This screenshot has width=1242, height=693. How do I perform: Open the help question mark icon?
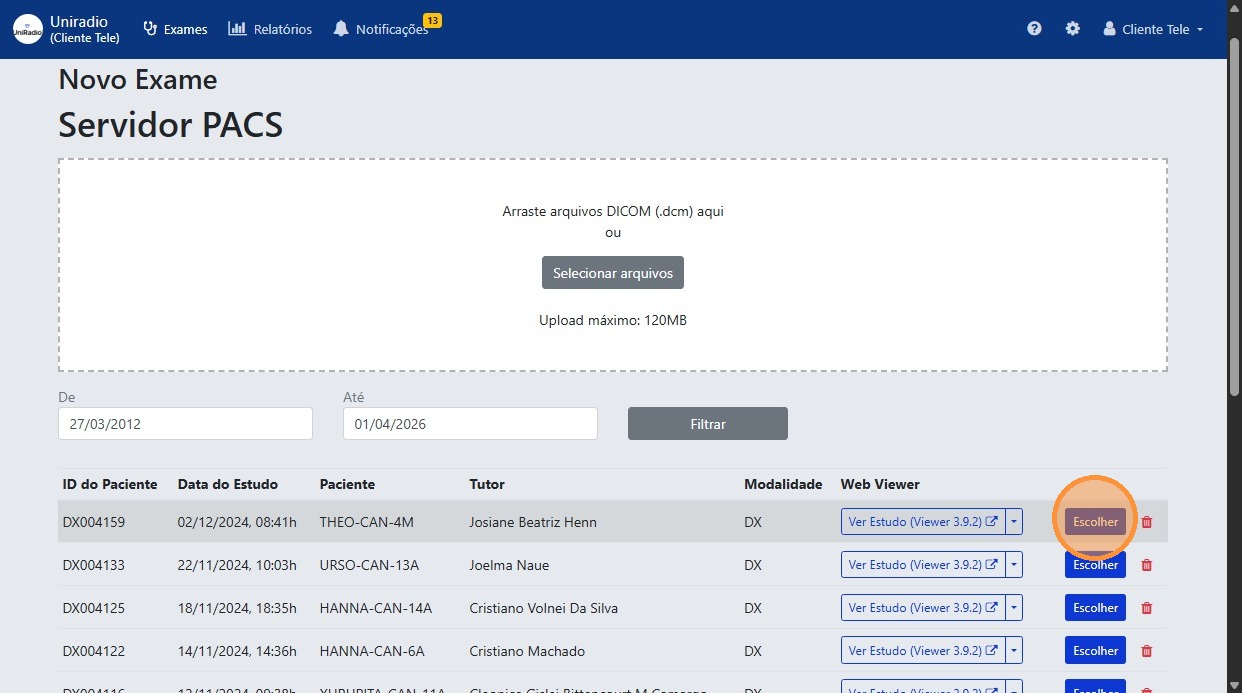click(1034, 29)
